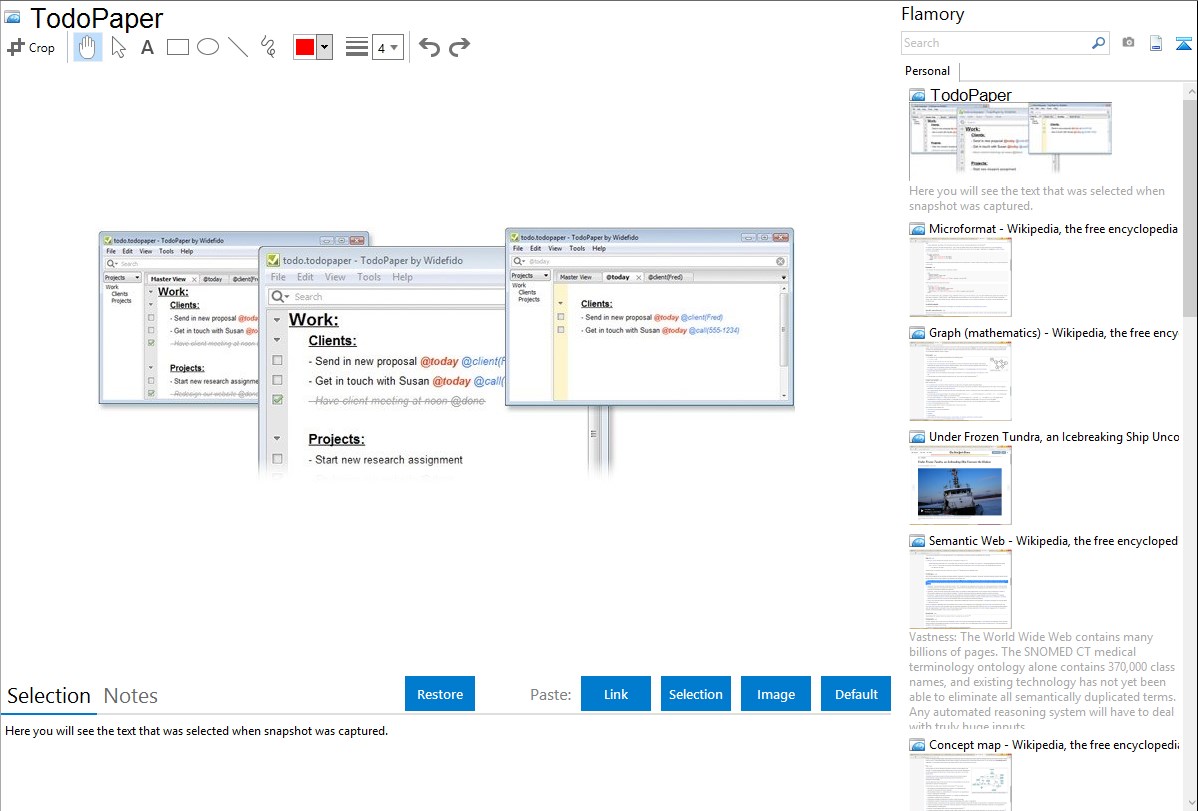Click the Semantic Web - Wikipedia title
This screenshot has width=1198, height=811.
[1053, 540]
